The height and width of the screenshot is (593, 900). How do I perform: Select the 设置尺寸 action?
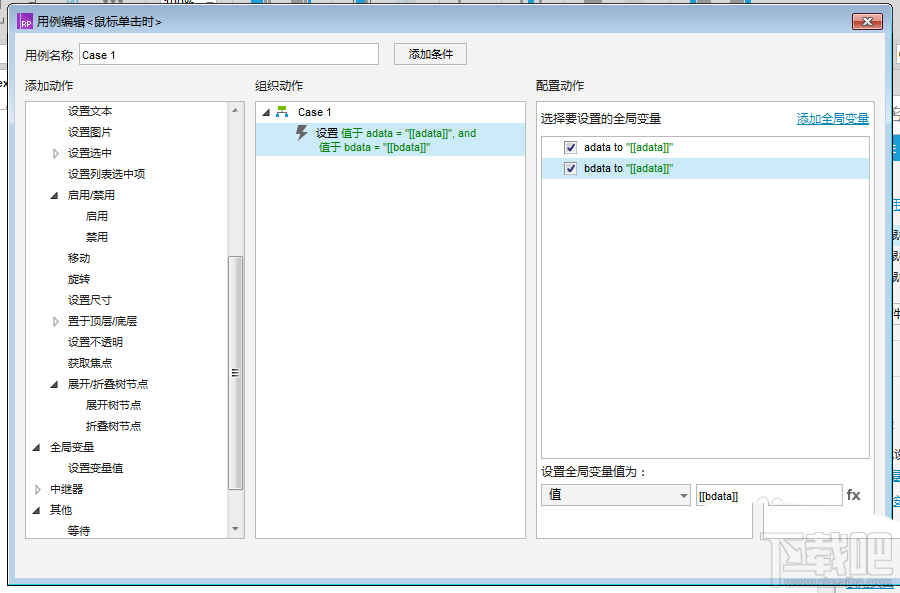tap(90, 300)
